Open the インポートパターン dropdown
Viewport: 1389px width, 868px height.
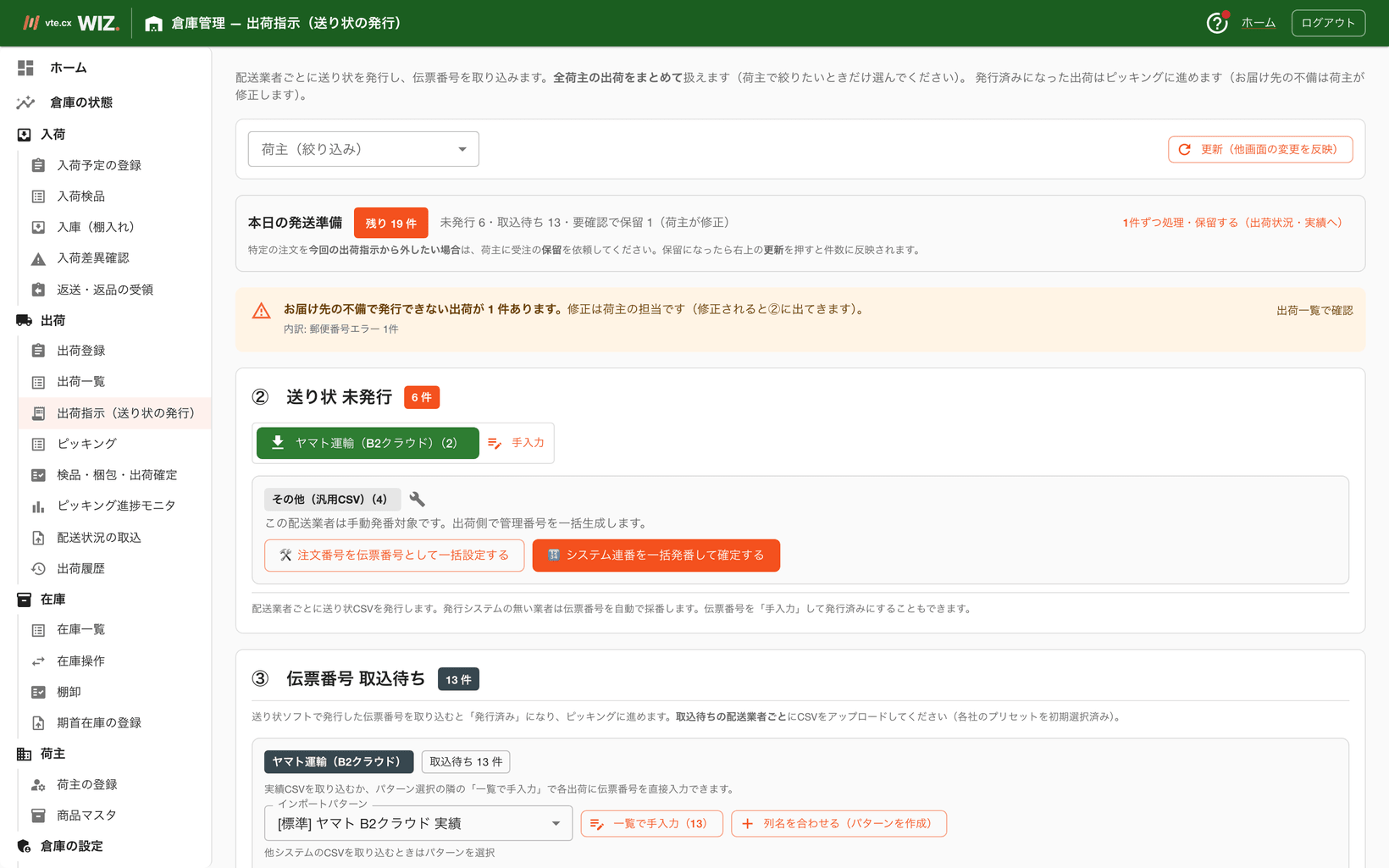418,823
